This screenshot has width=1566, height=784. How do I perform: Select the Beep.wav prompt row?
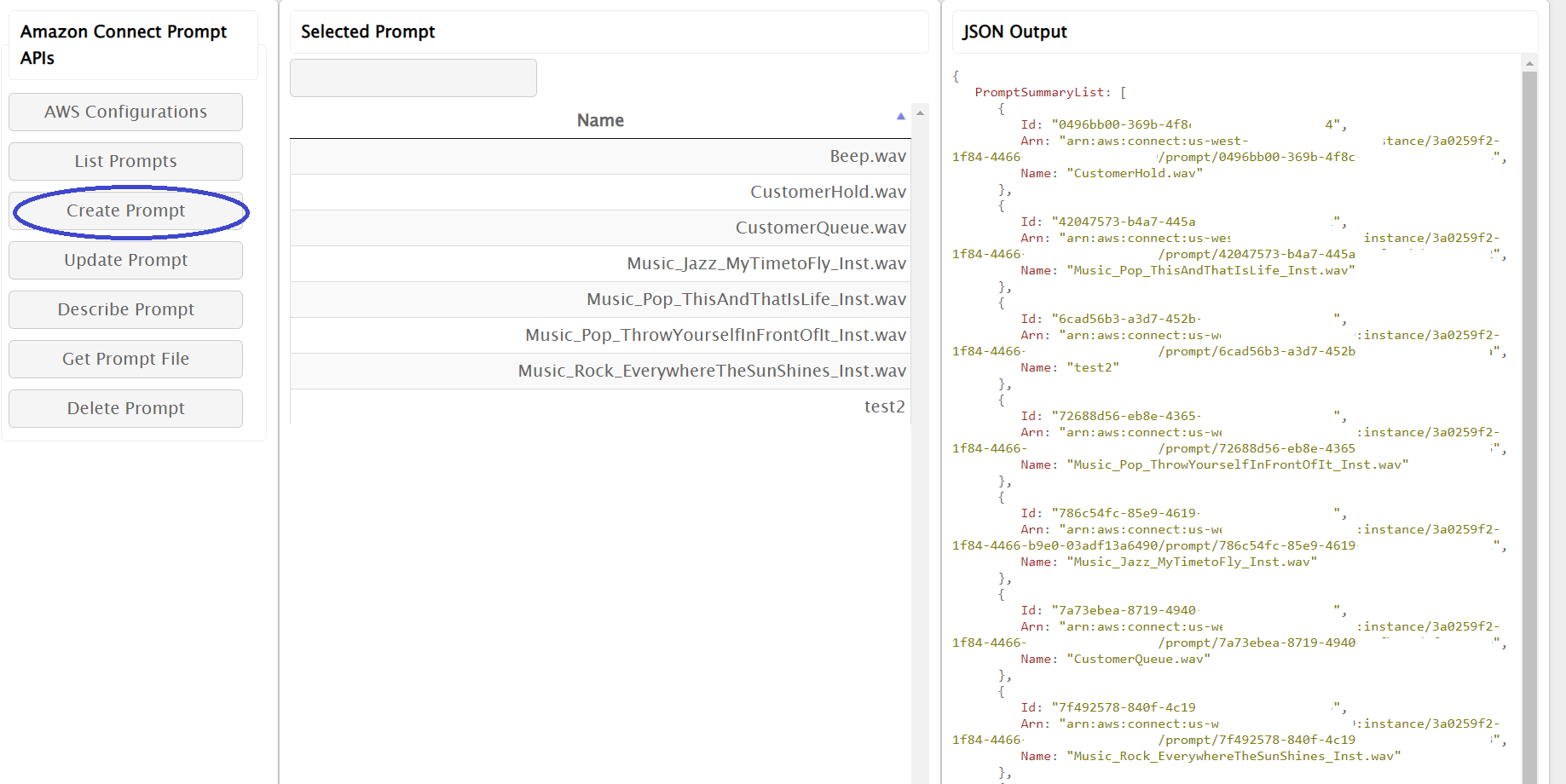tap(600, 156)
